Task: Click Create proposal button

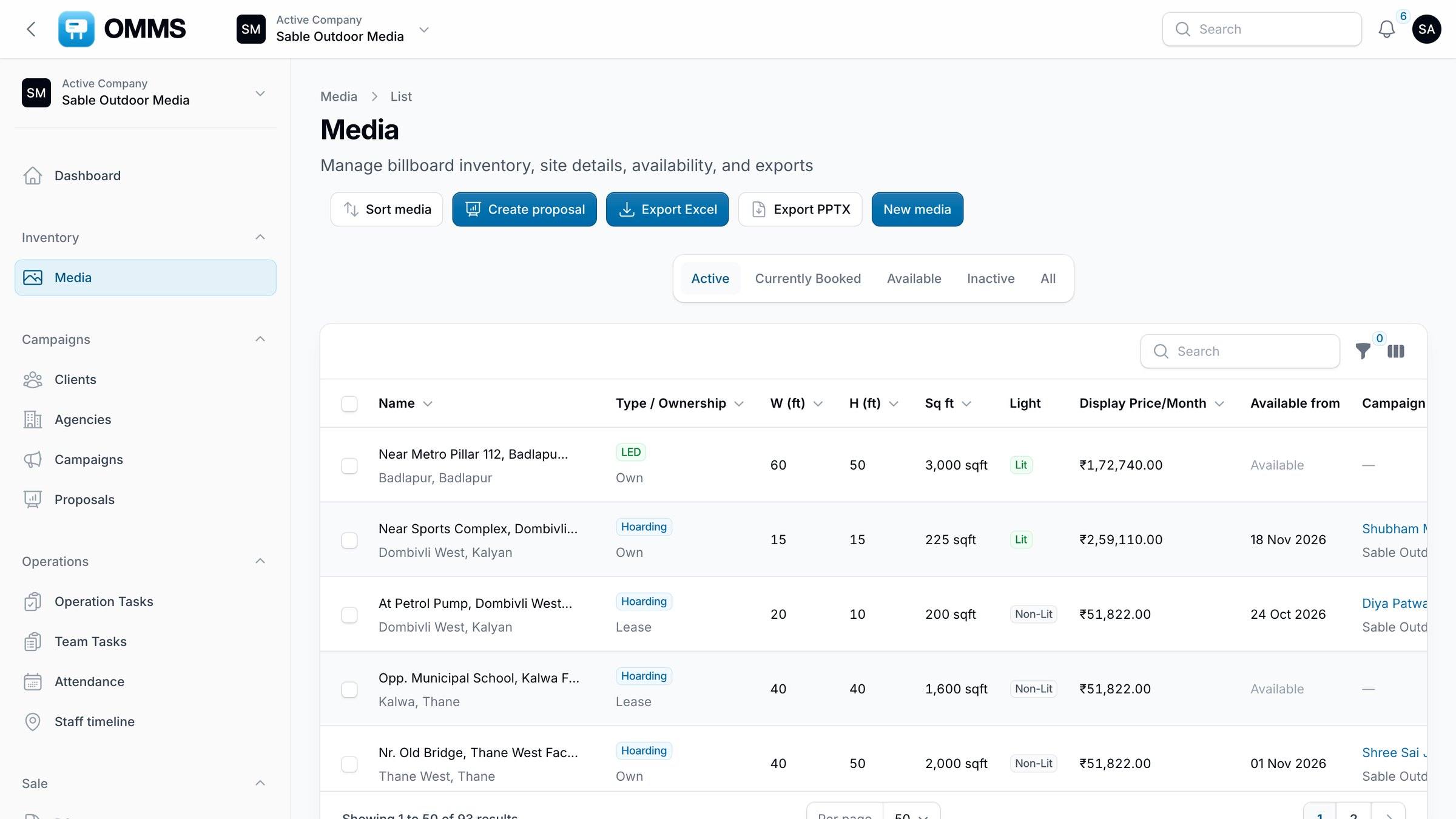Action: tap(524, 209)
